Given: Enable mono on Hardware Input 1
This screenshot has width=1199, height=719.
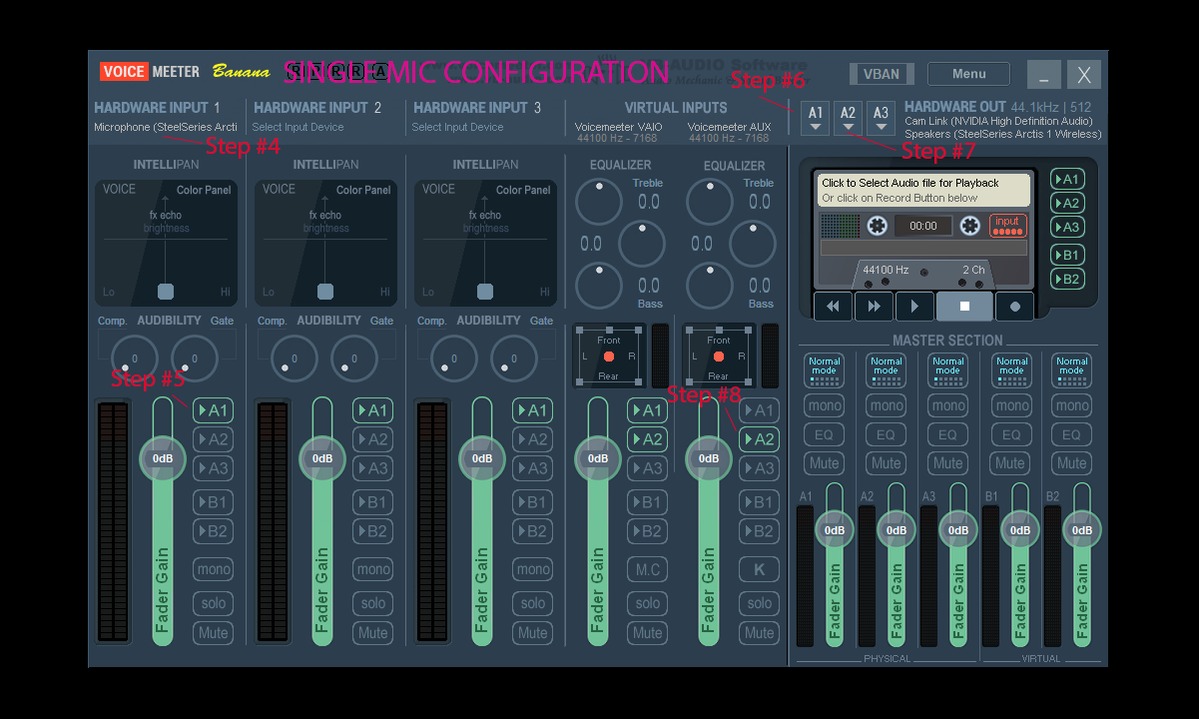Looking at the screenshot, I should [213, 569].
